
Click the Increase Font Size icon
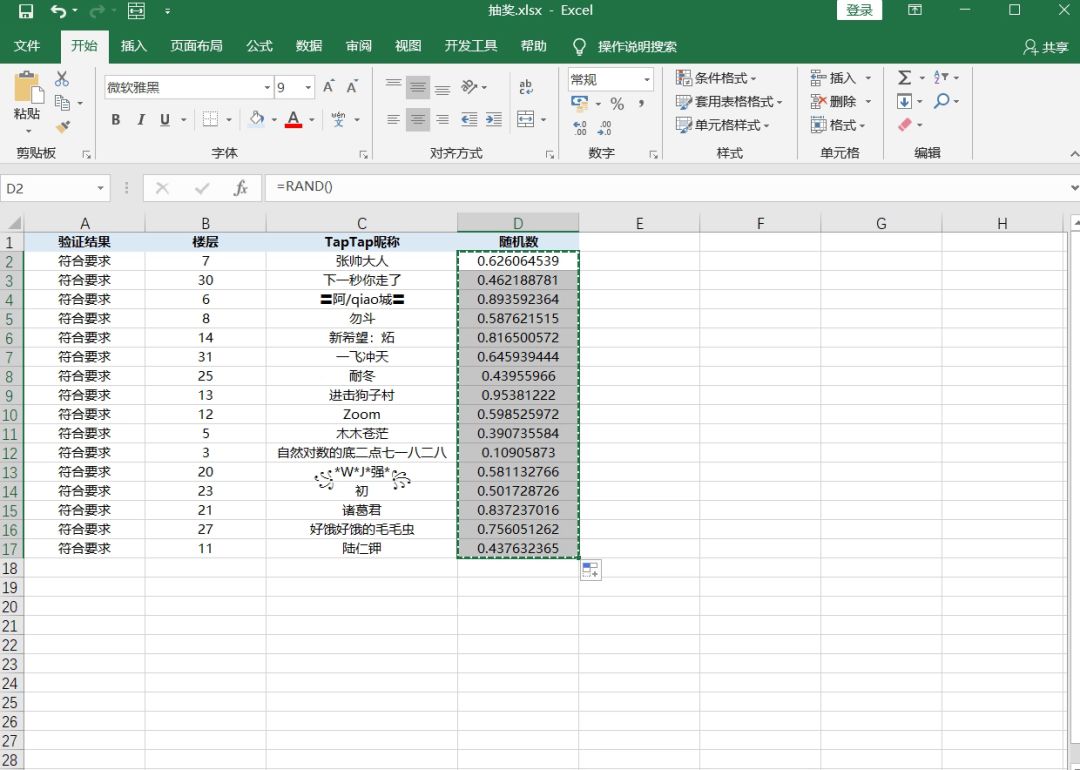329,87
